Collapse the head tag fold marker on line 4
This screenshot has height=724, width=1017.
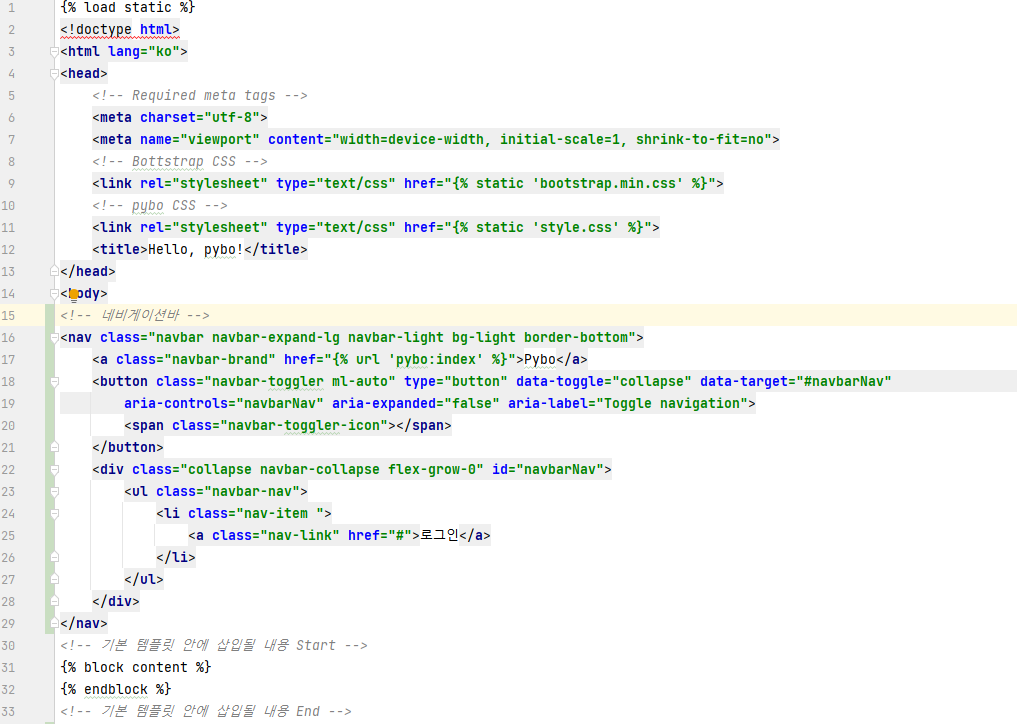click(x=54, y=74)
